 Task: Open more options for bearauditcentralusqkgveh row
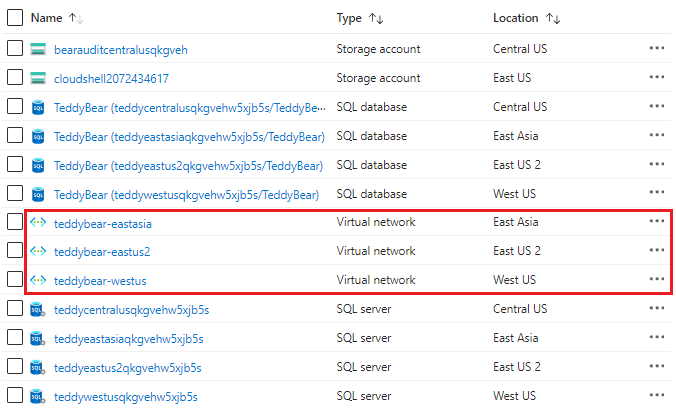coord(657,48)
